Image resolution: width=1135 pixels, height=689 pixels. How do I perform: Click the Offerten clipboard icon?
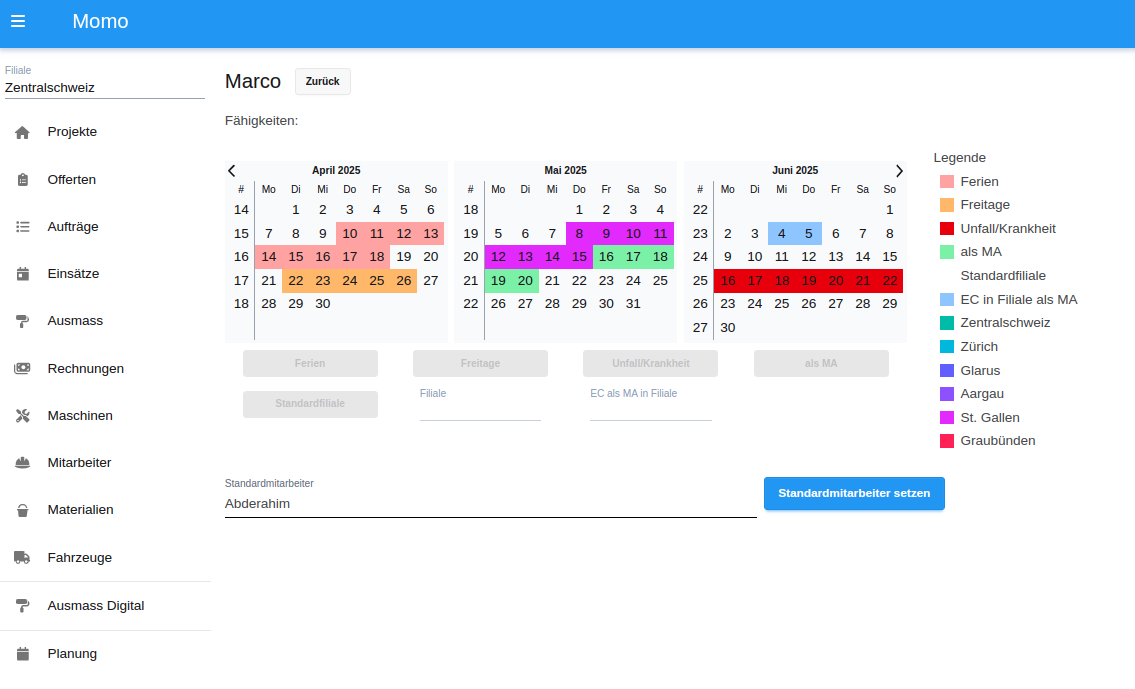(23, 180)
